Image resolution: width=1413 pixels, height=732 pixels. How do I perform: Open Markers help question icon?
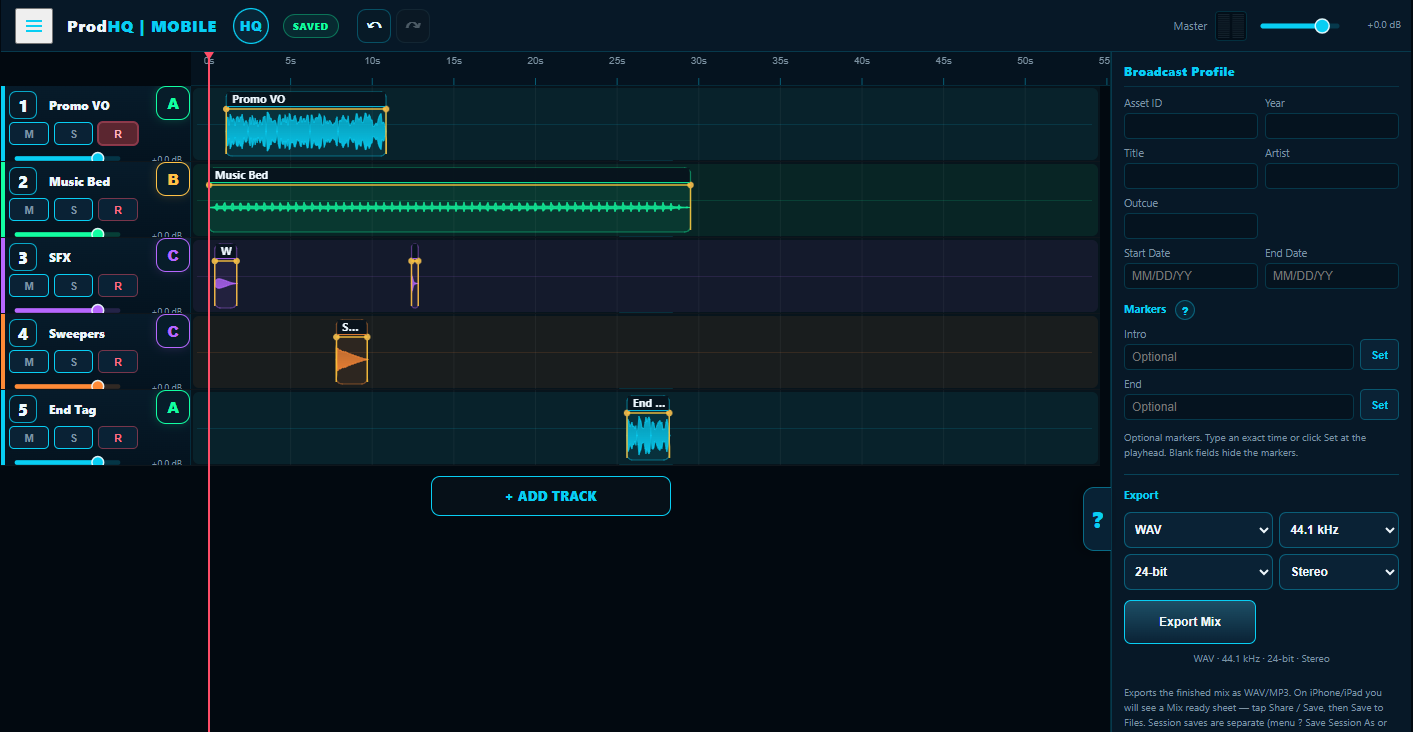[1185, 310]
